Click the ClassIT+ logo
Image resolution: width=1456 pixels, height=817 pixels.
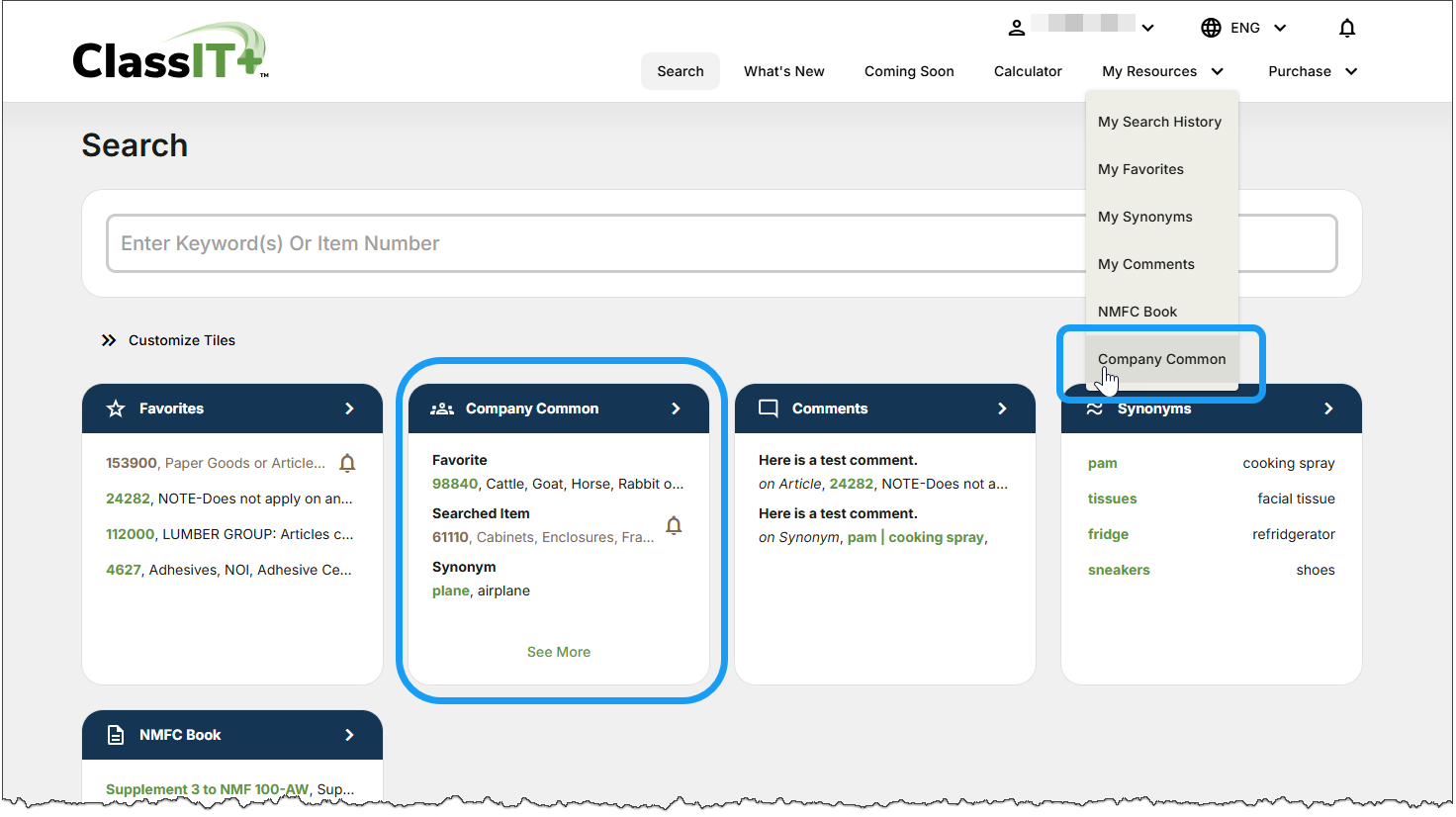click(169, 51)
